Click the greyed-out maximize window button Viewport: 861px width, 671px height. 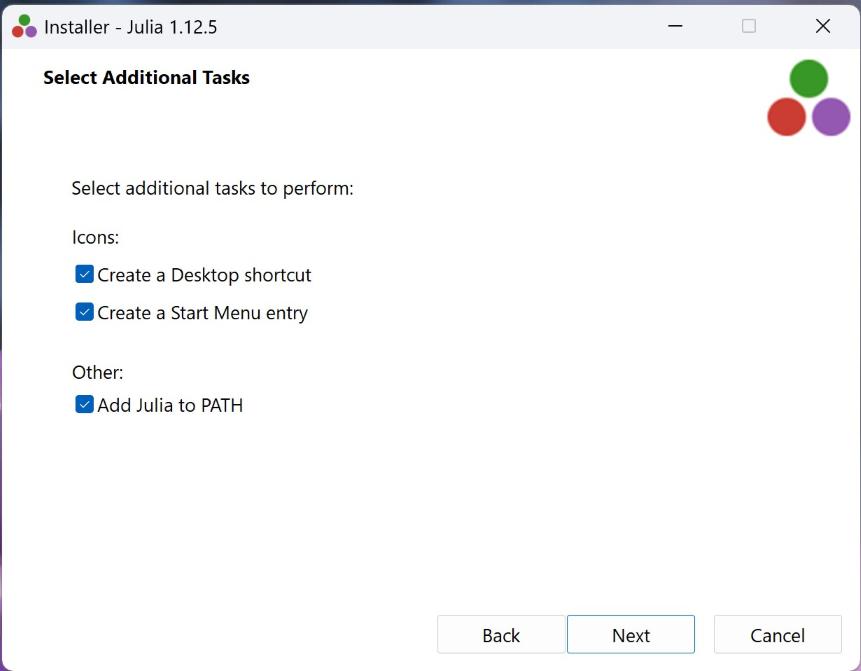coord(748,27)
